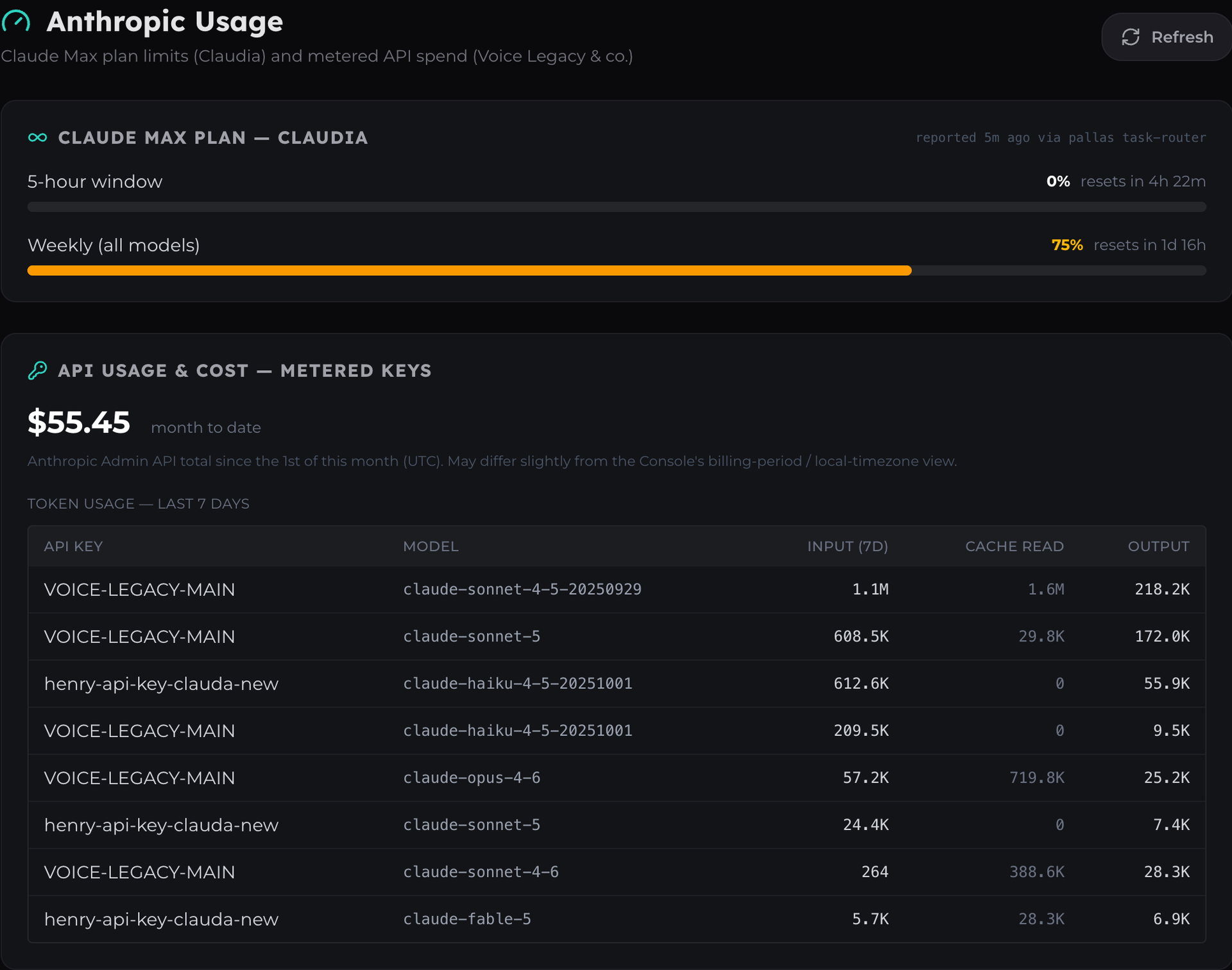Image resolution: width=1232 pixels, height=970 pixels.
Task: Click the key icon for API Usage
Action: tap(38, 371)
